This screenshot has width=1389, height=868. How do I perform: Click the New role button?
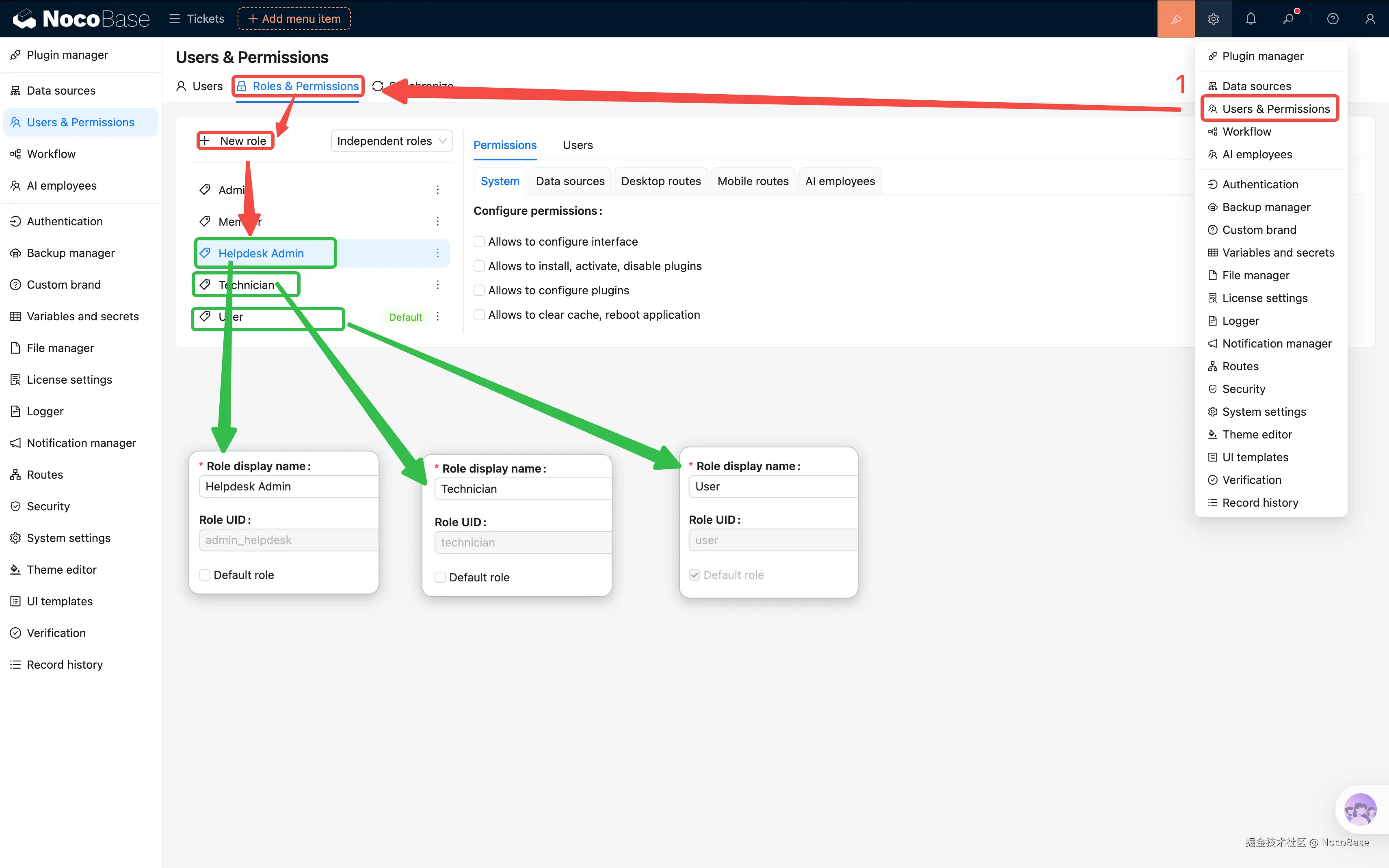pyautogui.click(x=236, y=141)
